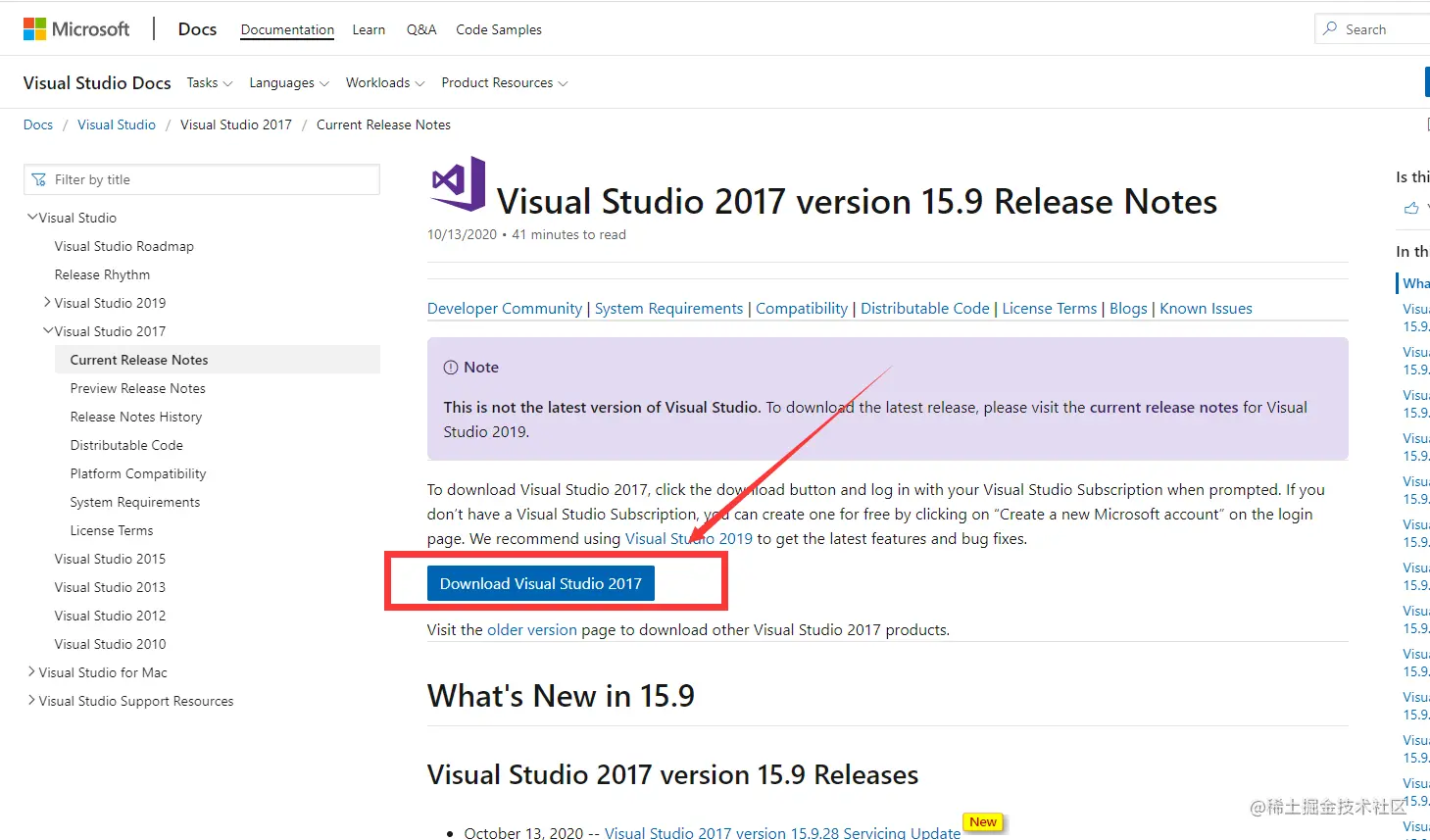Click Docs in the breadcrumb
The height and width of the screenshot is (840, 1430).
pyautogui.click(x=38, y=124)
